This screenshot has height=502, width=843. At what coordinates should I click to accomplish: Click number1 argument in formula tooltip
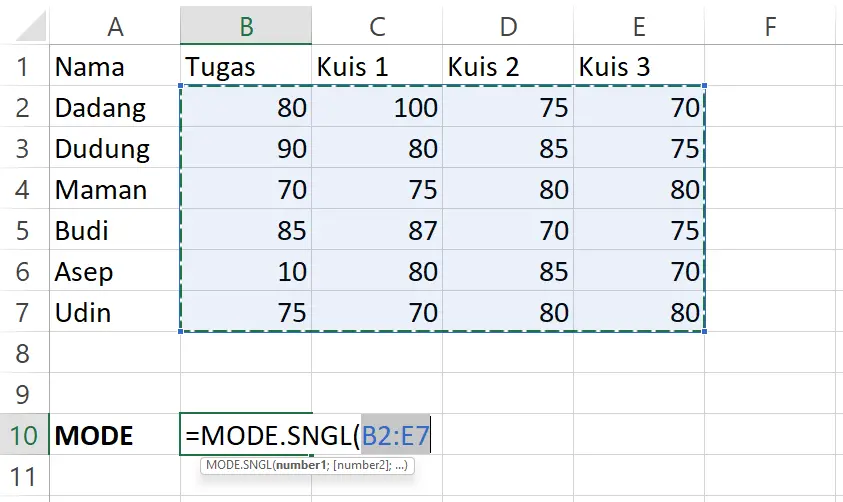(301, 465)
